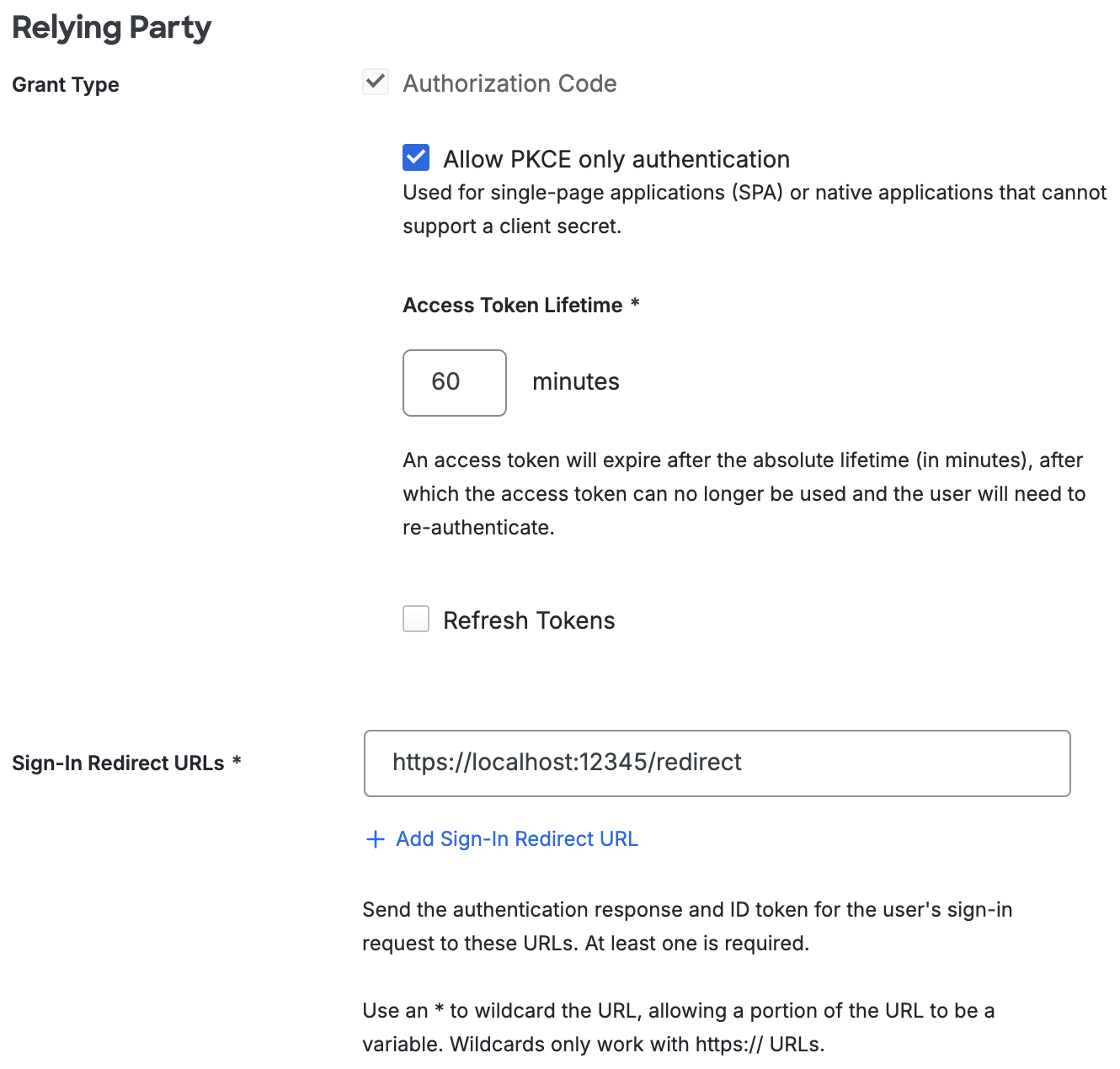Screen dimensions: 1120x1069
Task: Select the Grant Type label
Action: [x=65, y=84]
